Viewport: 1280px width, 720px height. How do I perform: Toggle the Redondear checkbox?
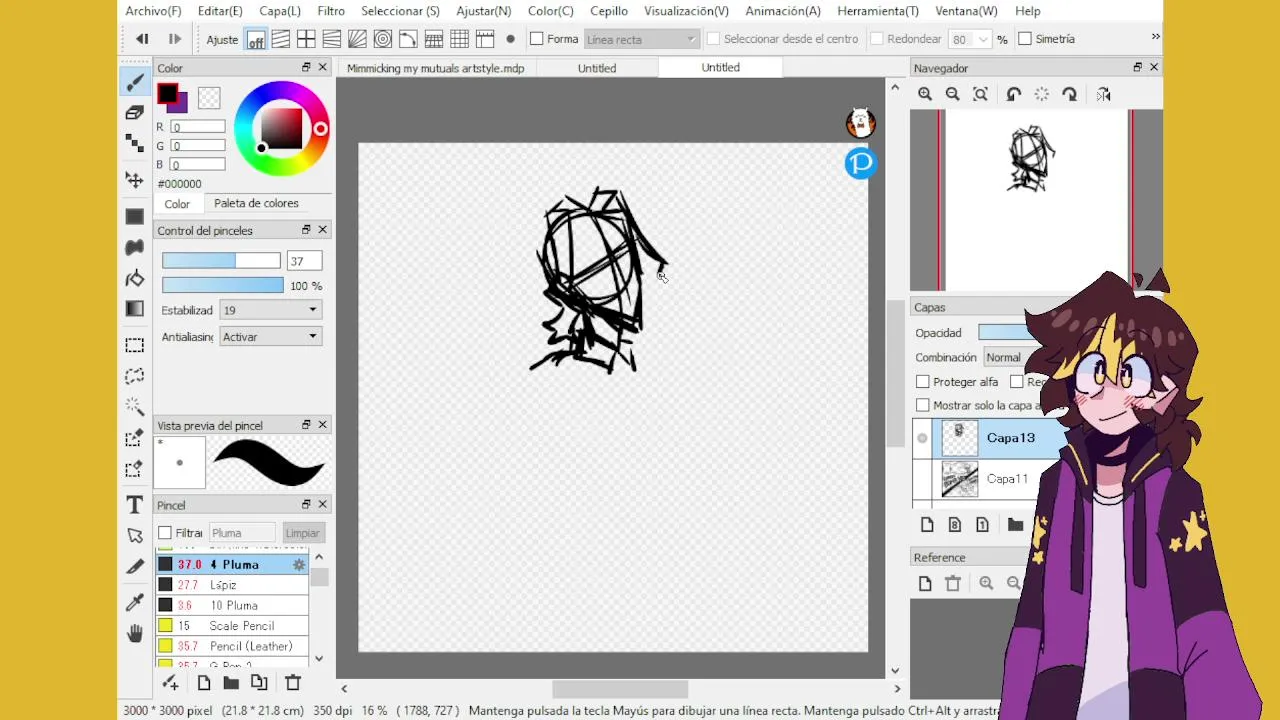[877, 39]
